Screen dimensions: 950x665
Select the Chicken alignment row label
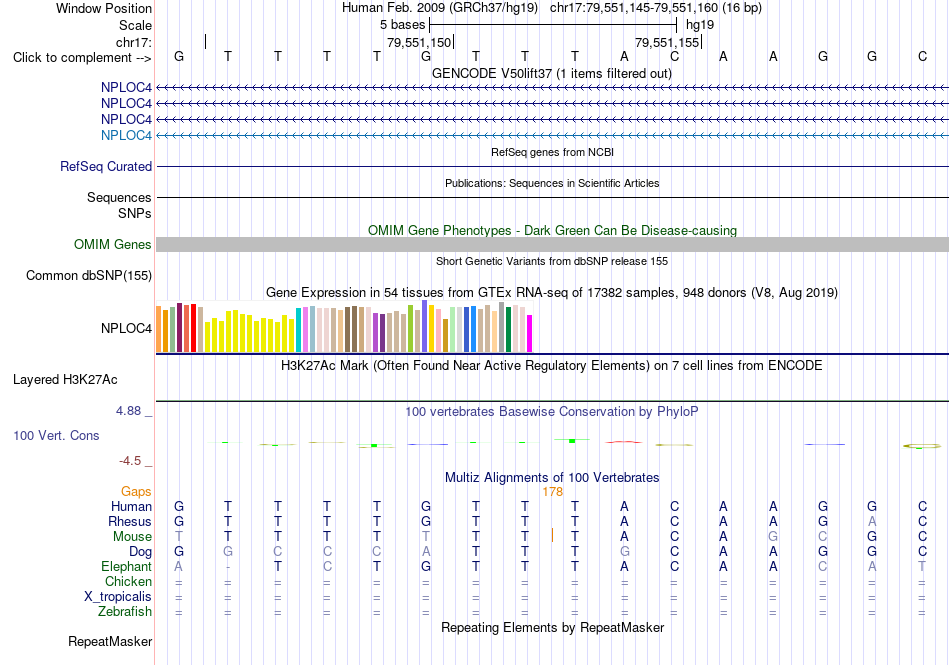pos(128,581)
